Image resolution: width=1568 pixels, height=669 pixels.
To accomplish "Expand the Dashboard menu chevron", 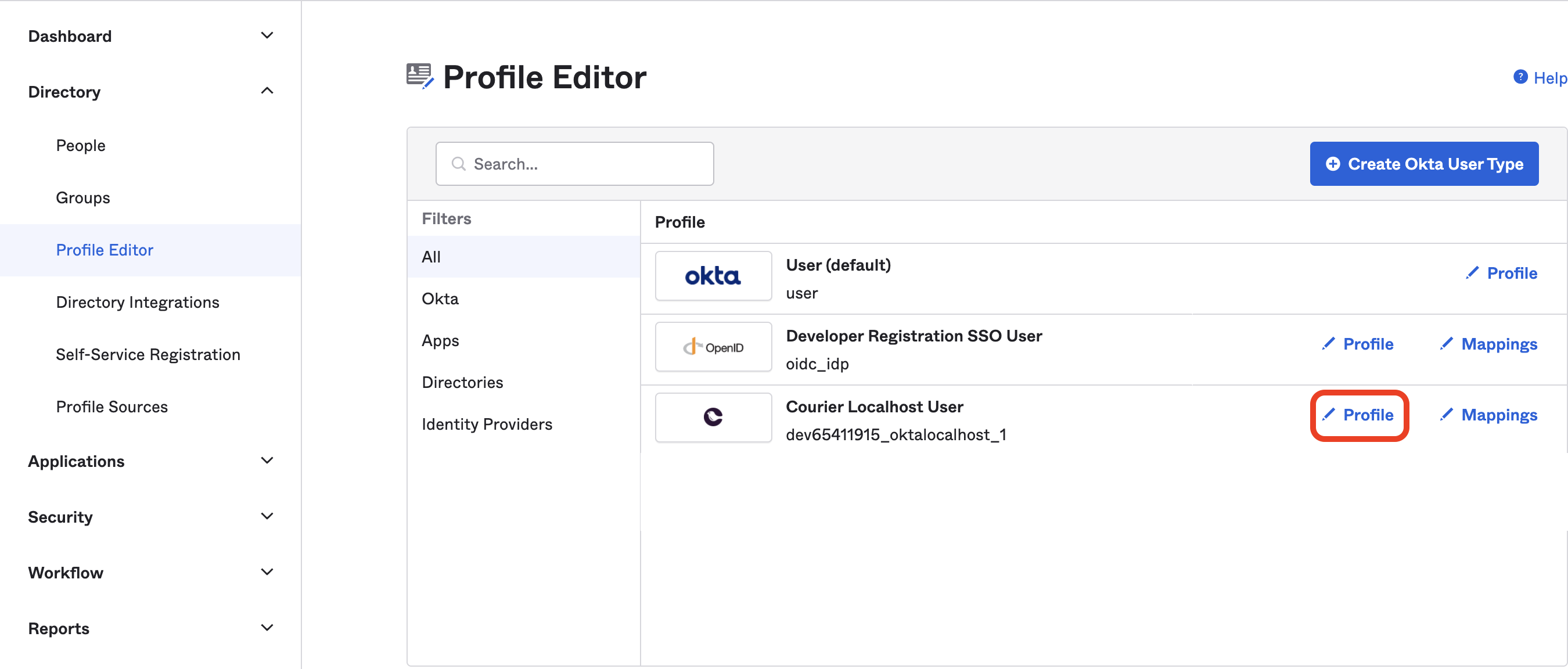I will click(267, 35).
